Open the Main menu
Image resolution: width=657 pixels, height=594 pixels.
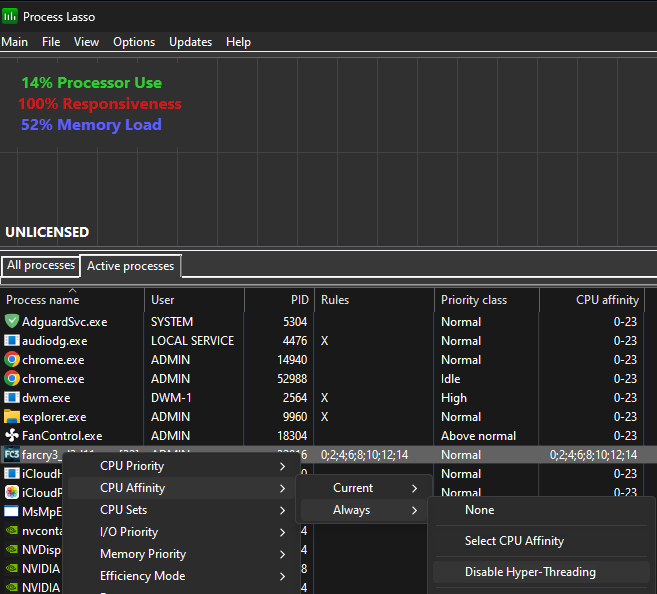pos(15,42)
